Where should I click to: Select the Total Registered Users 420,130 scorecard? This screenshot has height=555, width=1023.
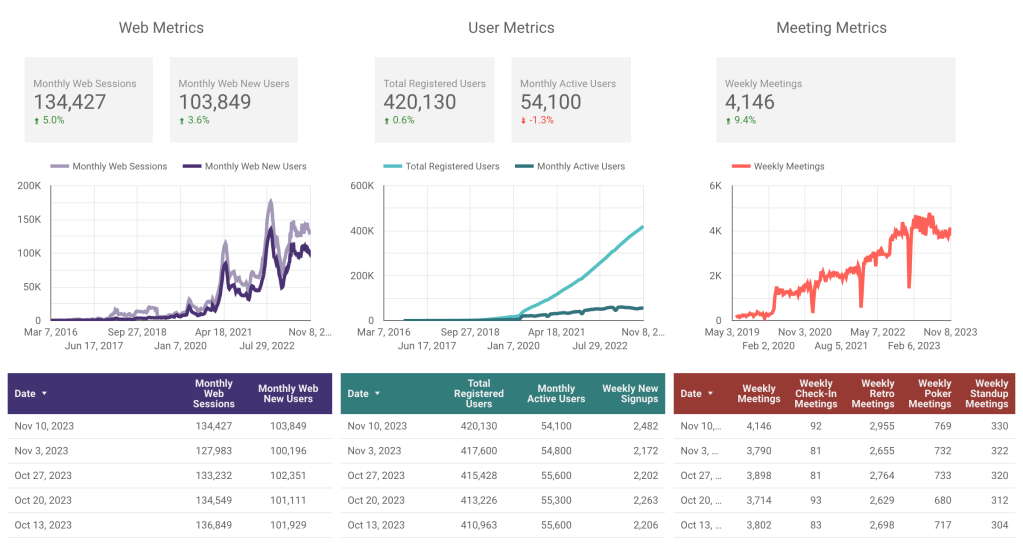click(x=435, y=100)
